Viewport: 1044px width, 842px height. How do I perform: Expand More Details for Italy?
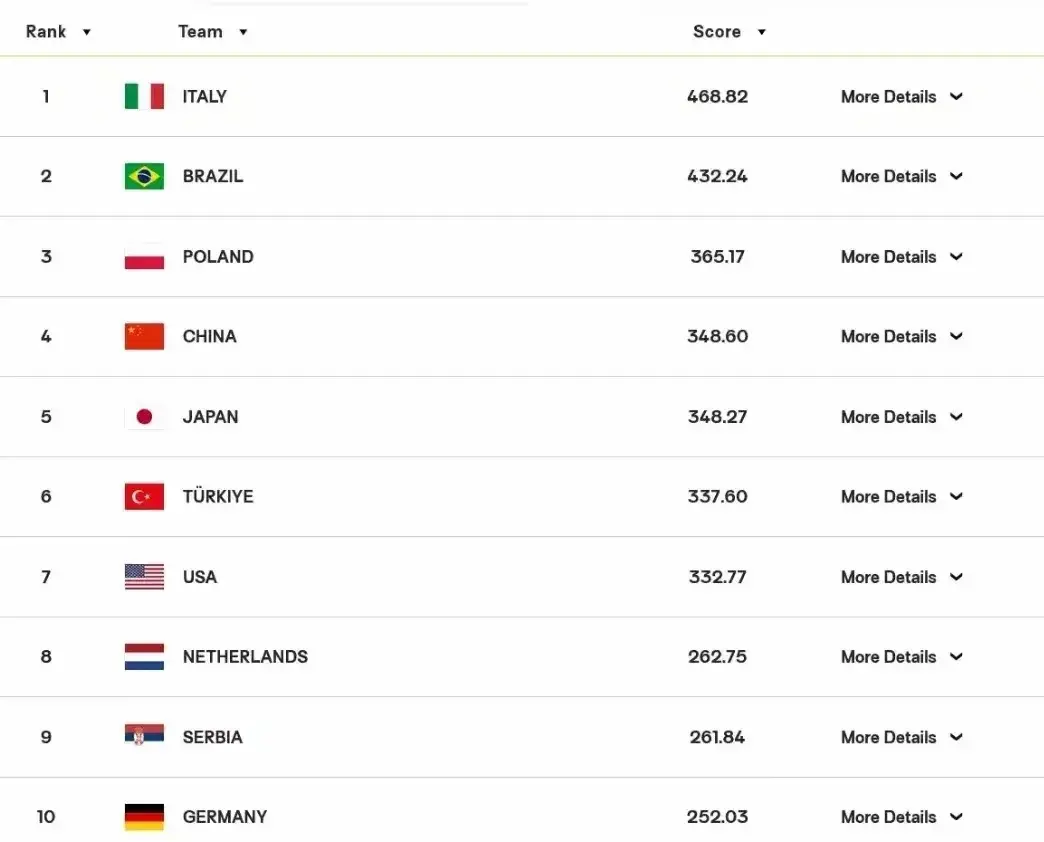click(902, 97)
